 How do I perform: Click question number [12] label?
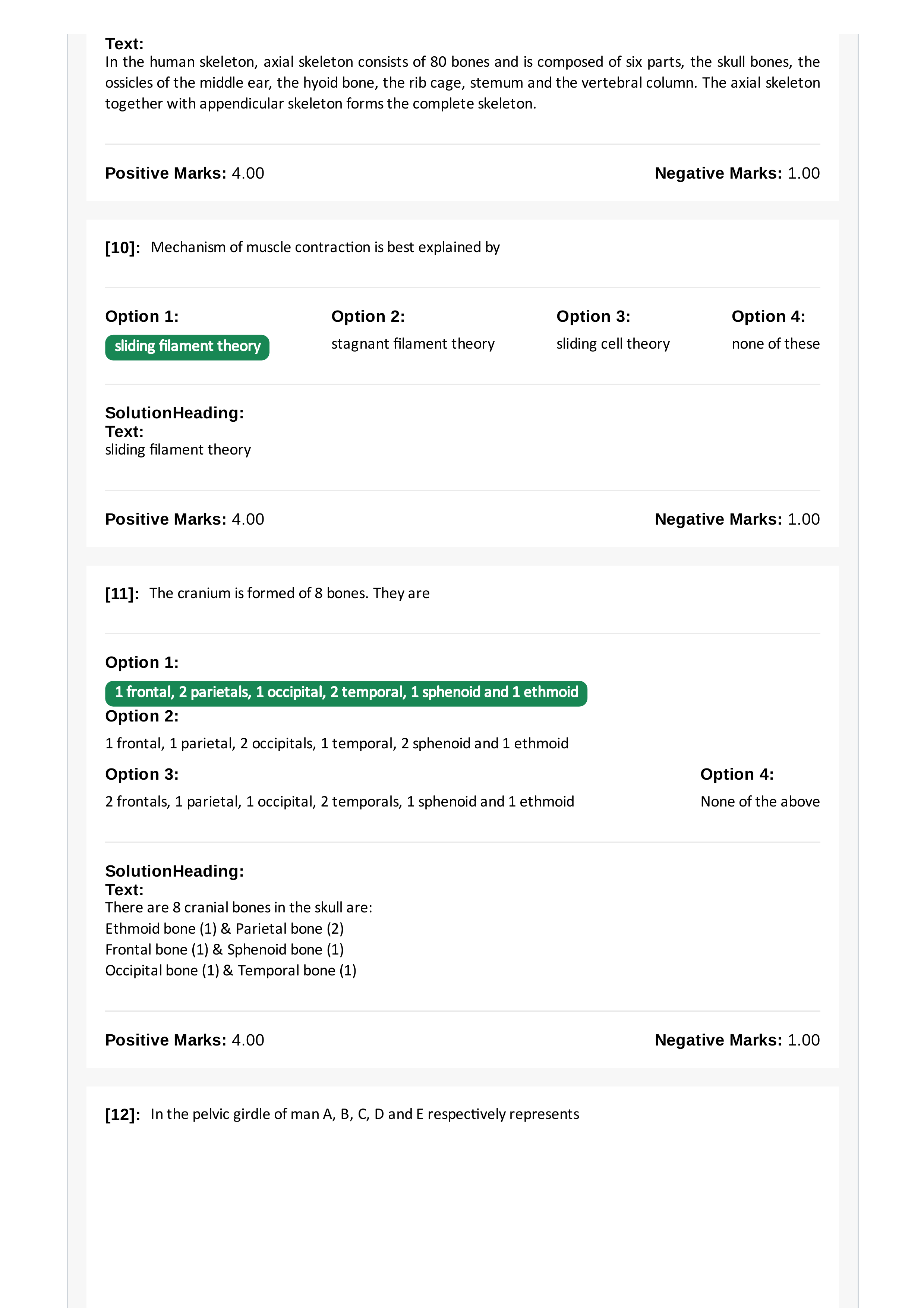click(122, 1114)
